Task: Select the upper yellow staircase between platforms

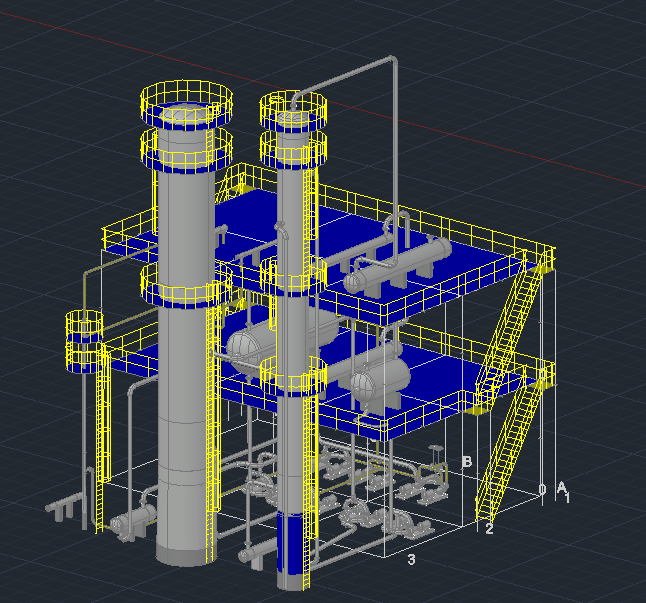Action: [x=510, y=330]
